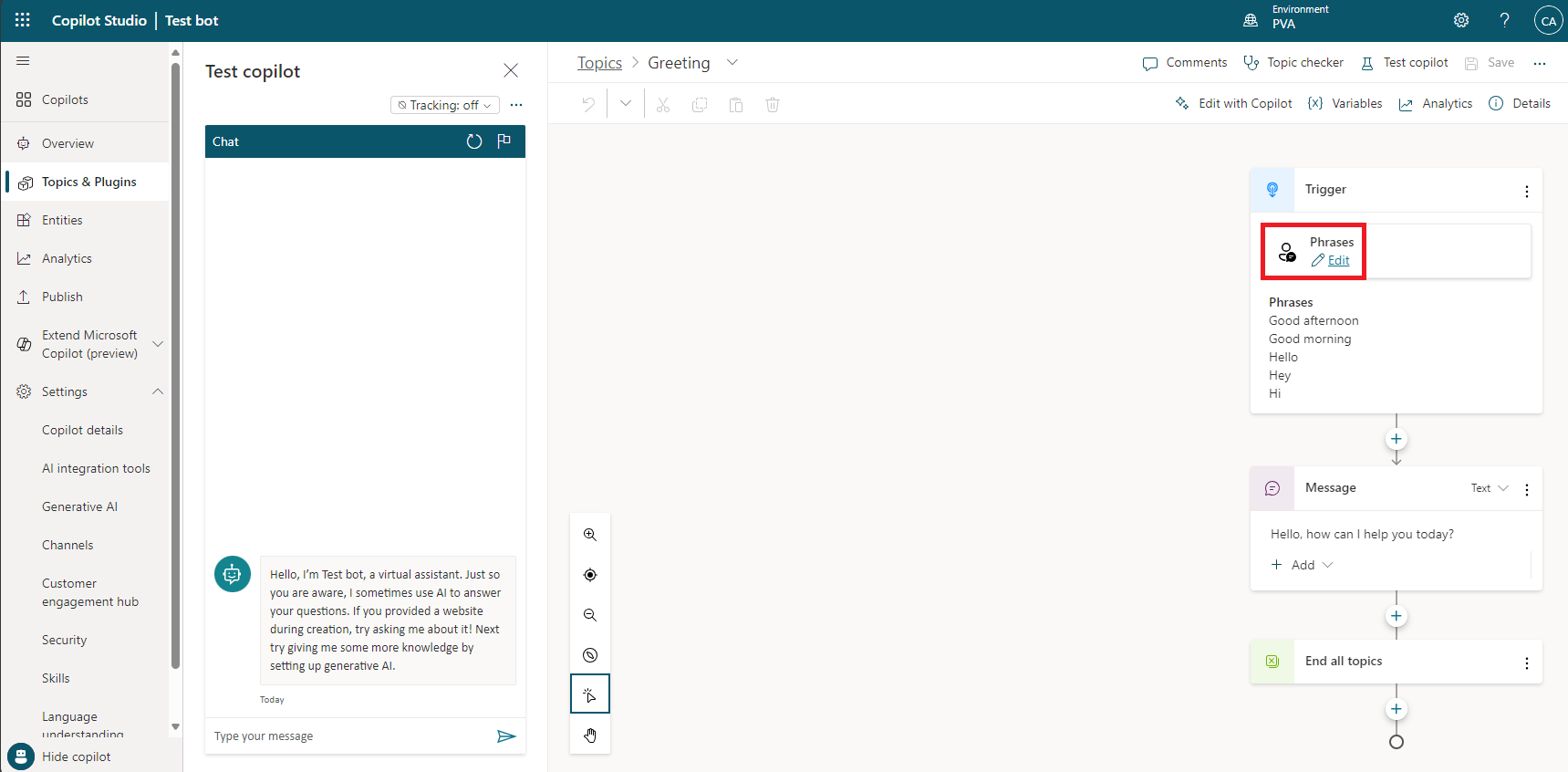
Task: Expand the Add dropdown in Message node
Action: tap(1303, 565)
